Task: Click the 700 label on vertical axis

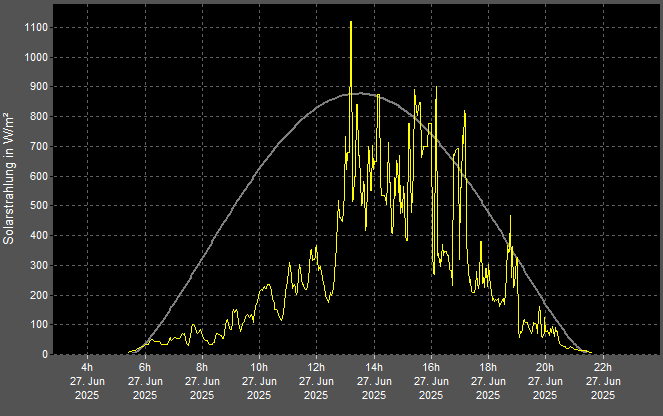Action: point(38,147)
